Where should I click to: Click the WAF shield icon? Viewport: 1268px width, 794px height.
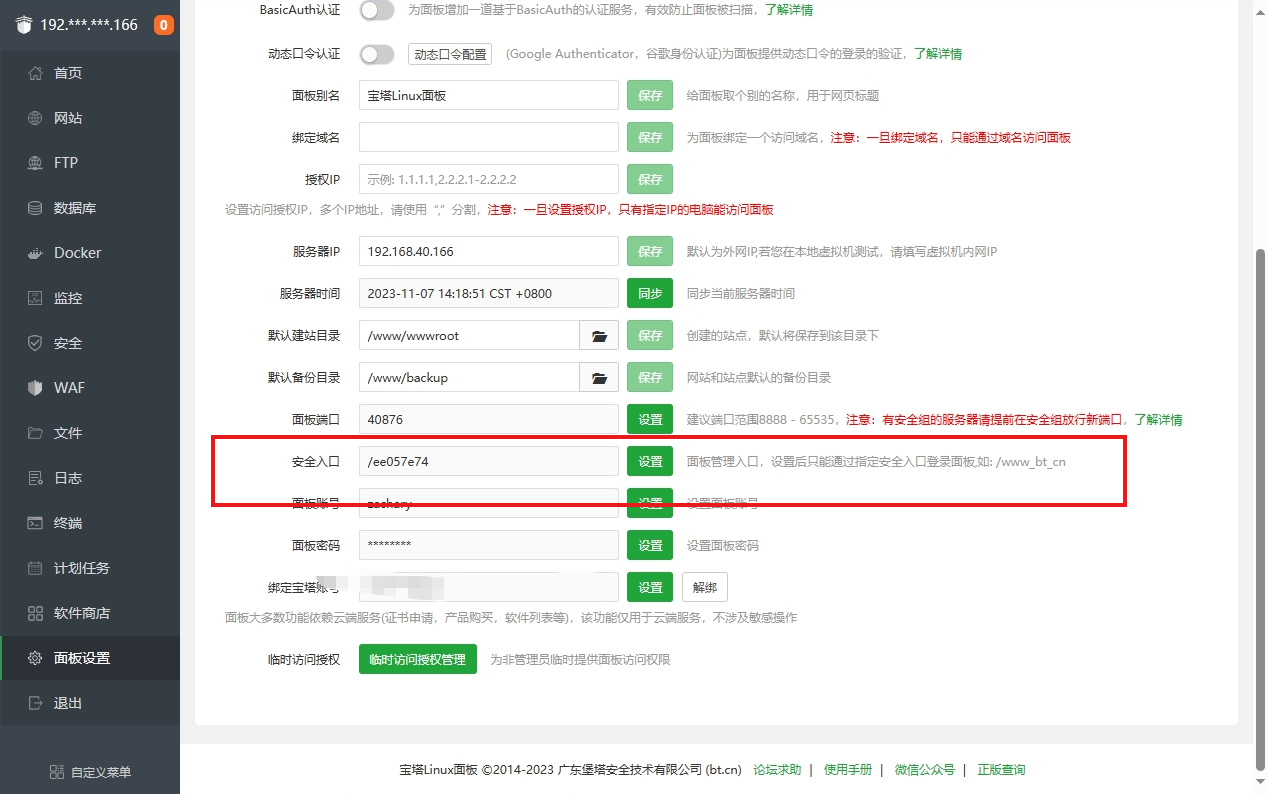pos(36,388)
